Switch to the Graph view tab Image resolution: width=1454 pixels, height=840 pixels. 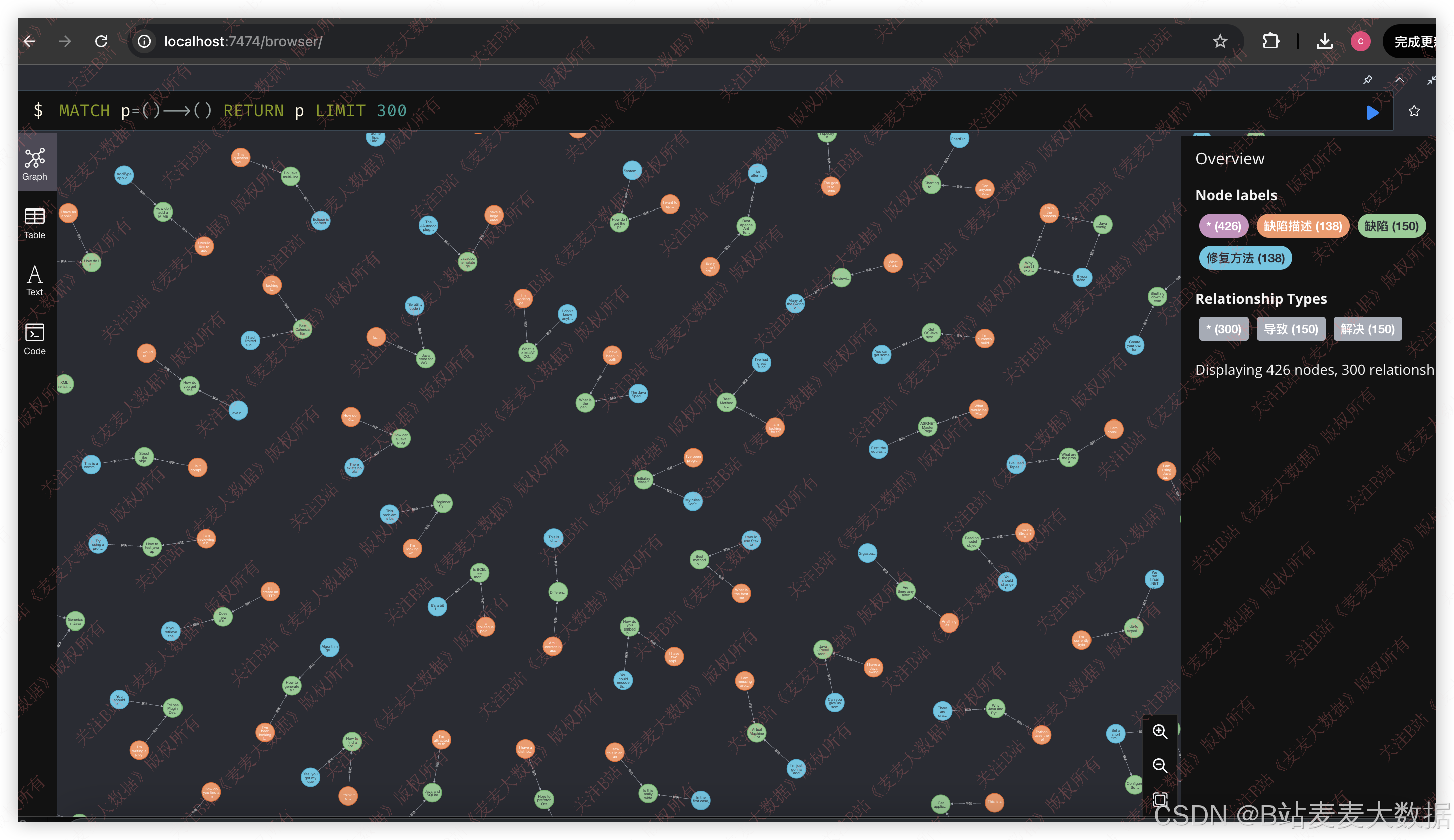[35, 164]
